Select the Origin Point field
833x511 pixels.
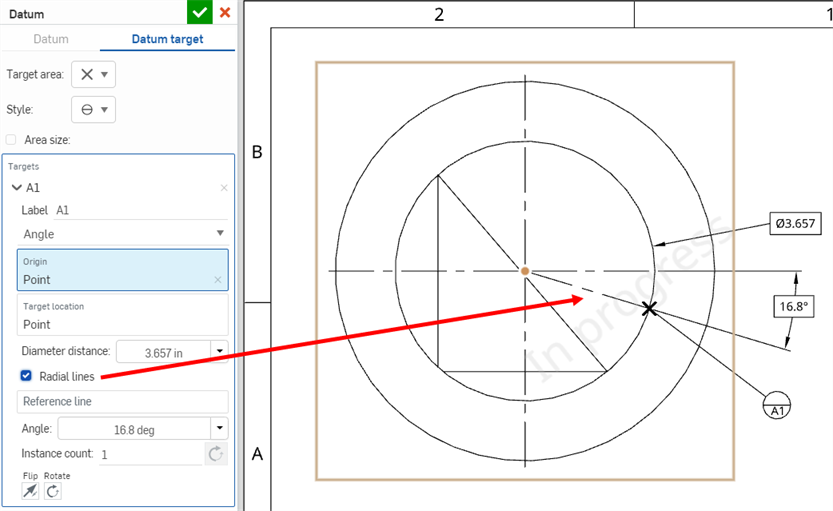tap(123, 270)
